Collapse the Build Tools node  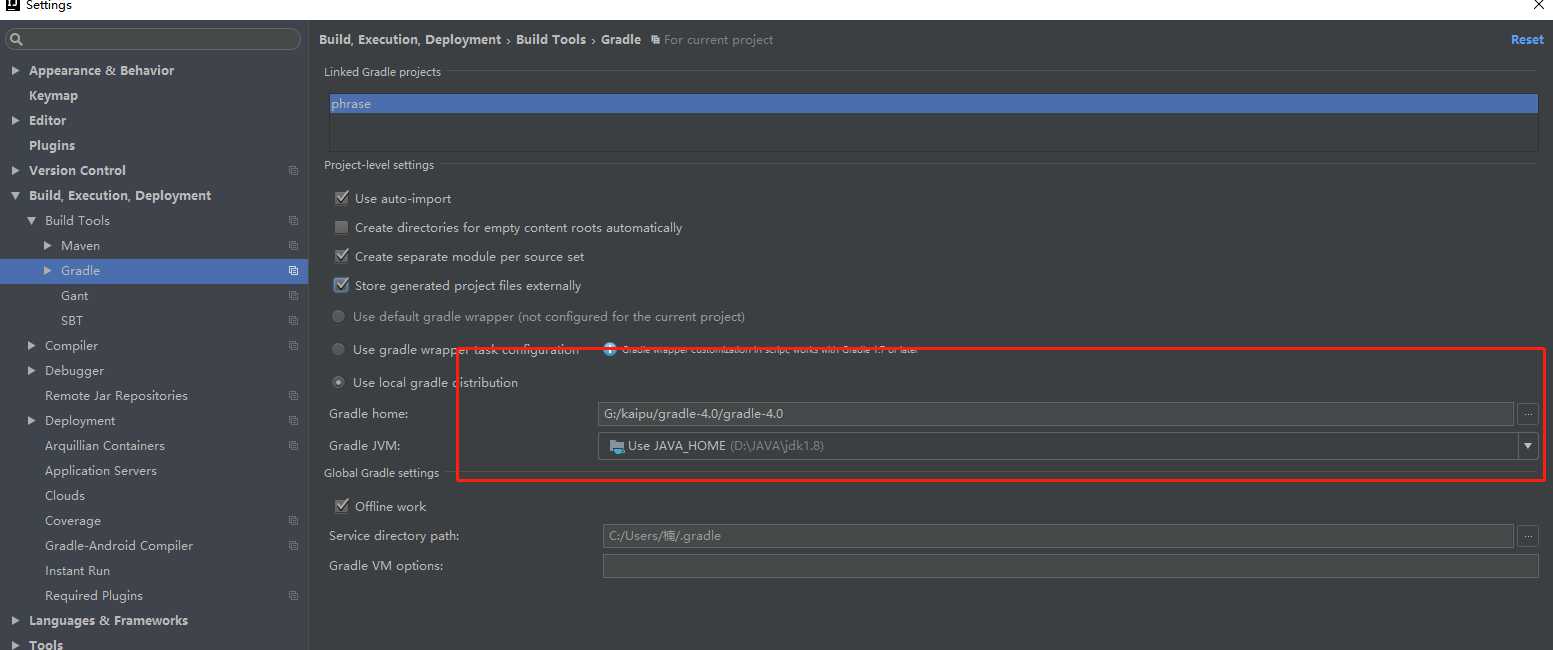tap(31, 221)
